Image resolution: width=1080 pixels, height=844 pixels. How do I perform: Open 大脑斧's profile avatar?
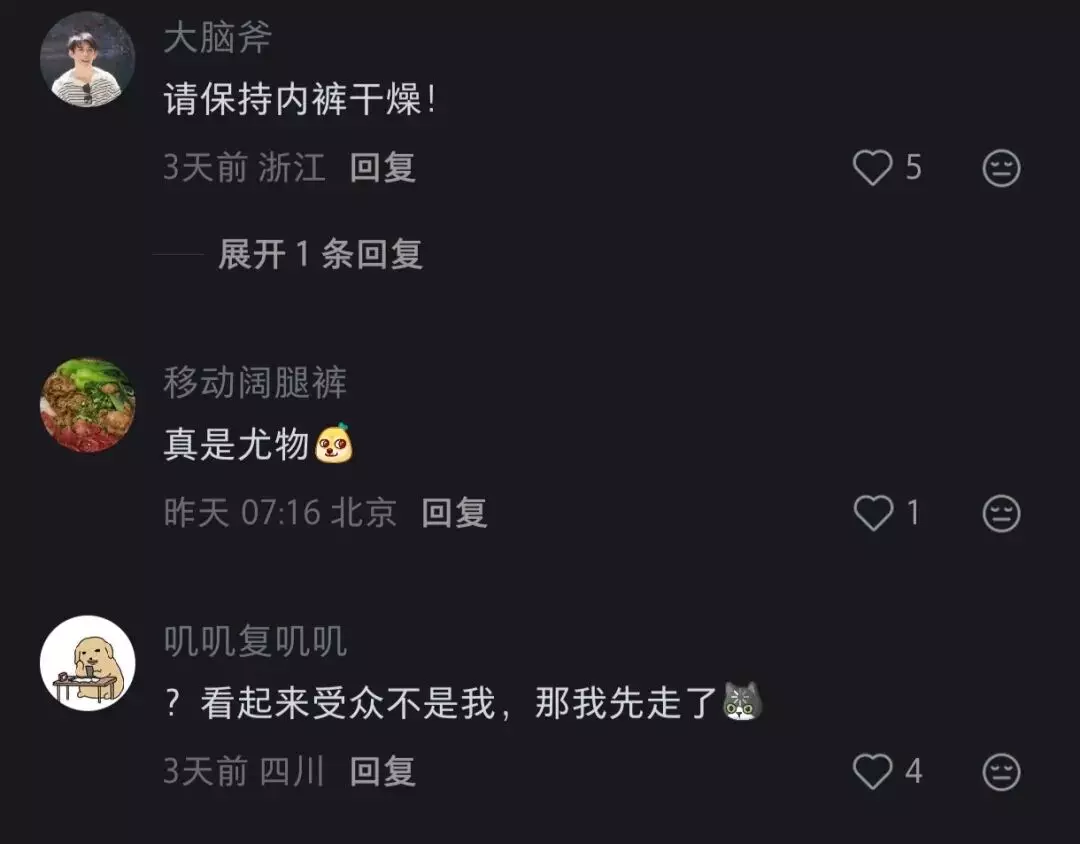click(x=87, y=59)
